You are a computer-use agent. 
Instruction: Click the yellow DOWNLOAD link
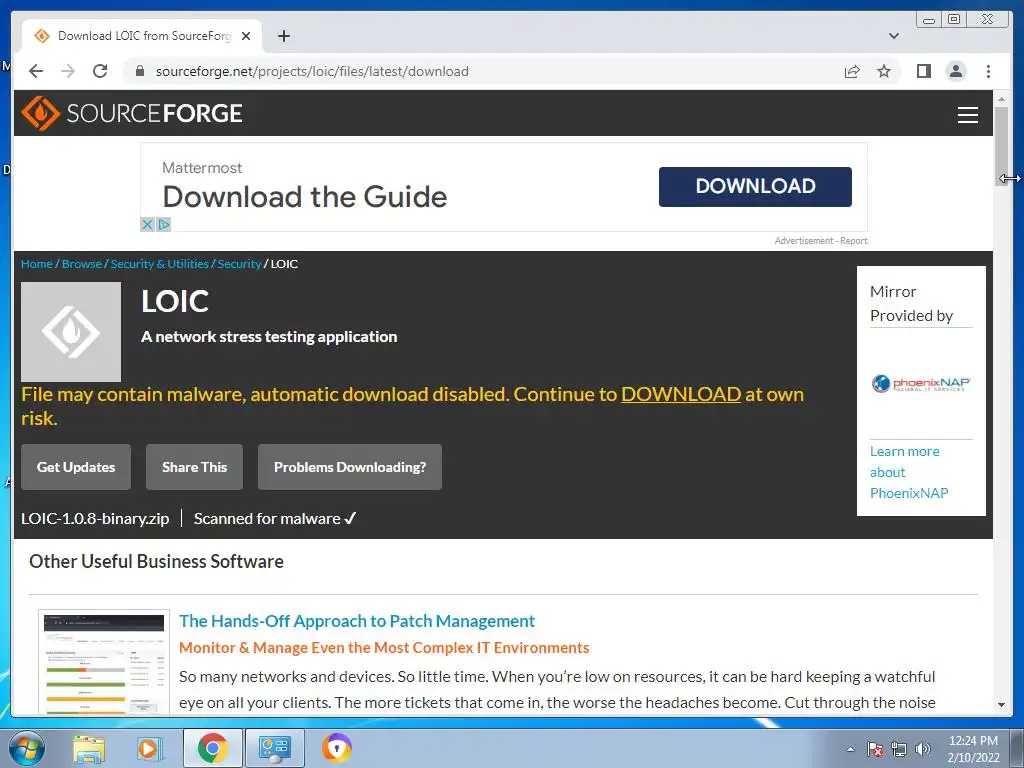pyautogui.click(x=680, y=394)
